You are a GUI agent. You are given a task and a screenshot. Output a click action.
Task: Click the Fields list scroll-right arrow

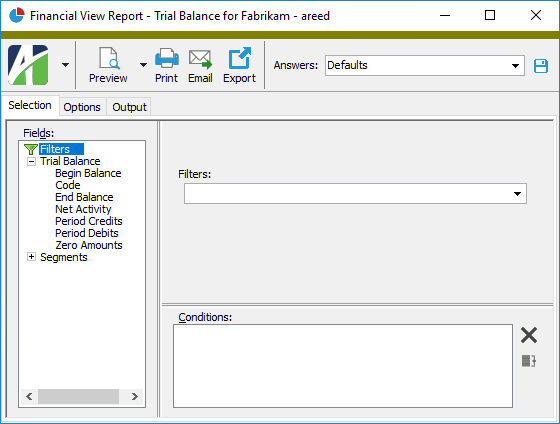click(135, 396)
